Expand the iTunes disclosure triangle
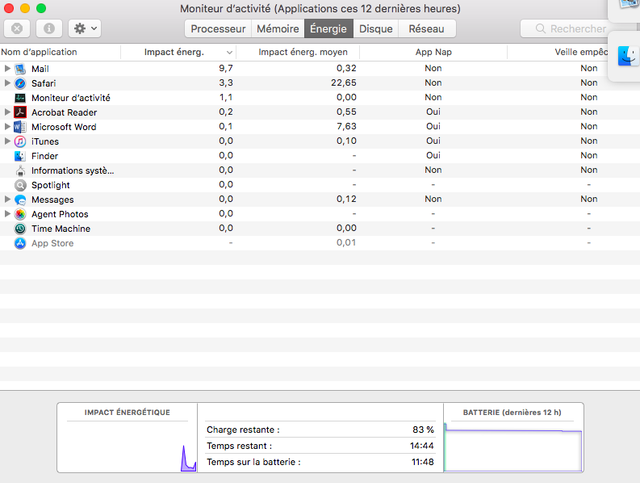Screen dimensions: 640x483 point(7,141)
